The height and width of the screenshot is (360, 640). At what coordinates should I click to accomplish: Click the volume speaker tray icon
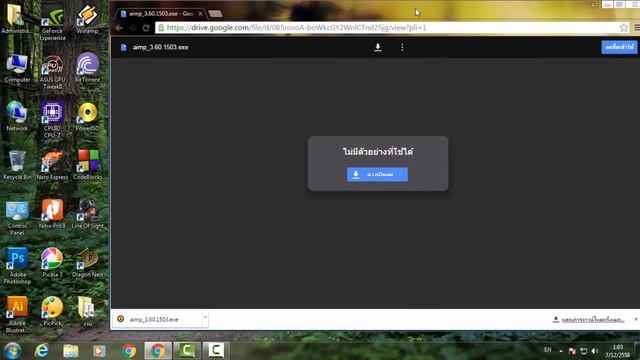595,351
